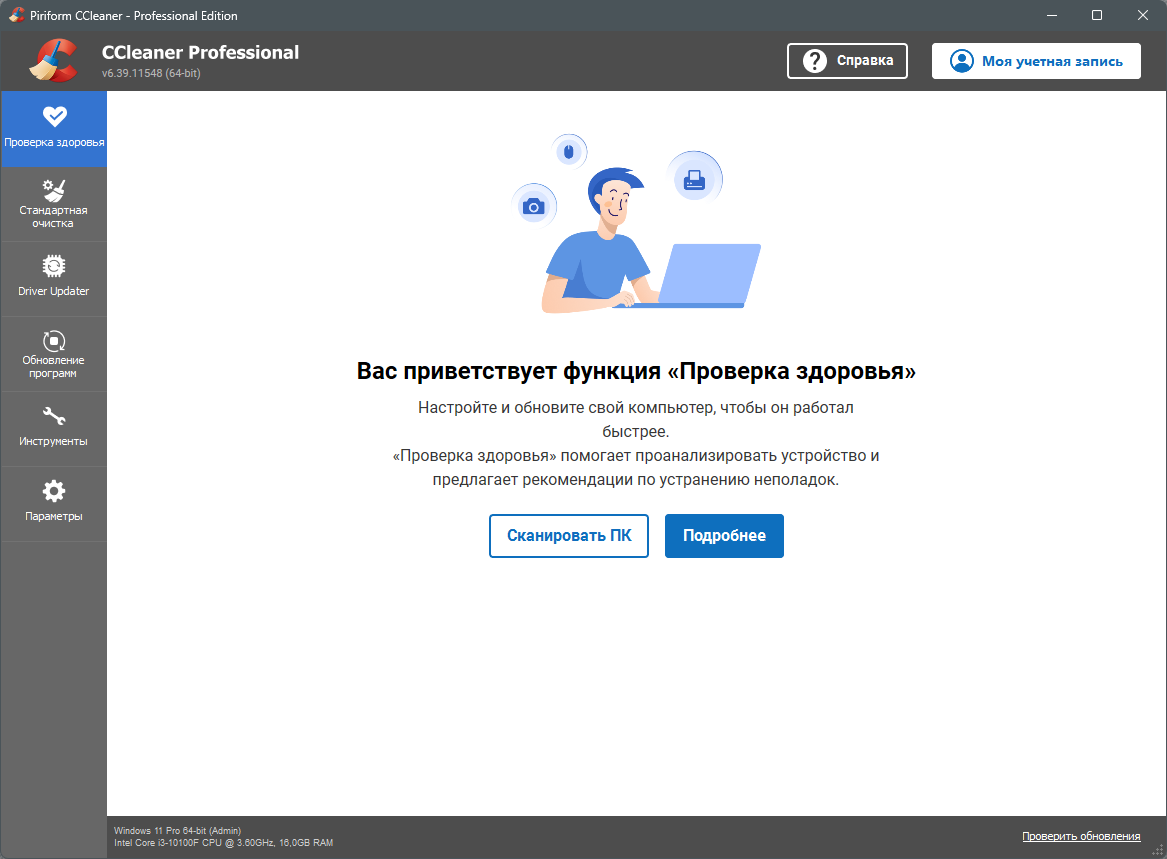The height and width of the screenshot is (859, 1167).
Task: Click the CCleaner Professional title text
Action: pos(200,52)
